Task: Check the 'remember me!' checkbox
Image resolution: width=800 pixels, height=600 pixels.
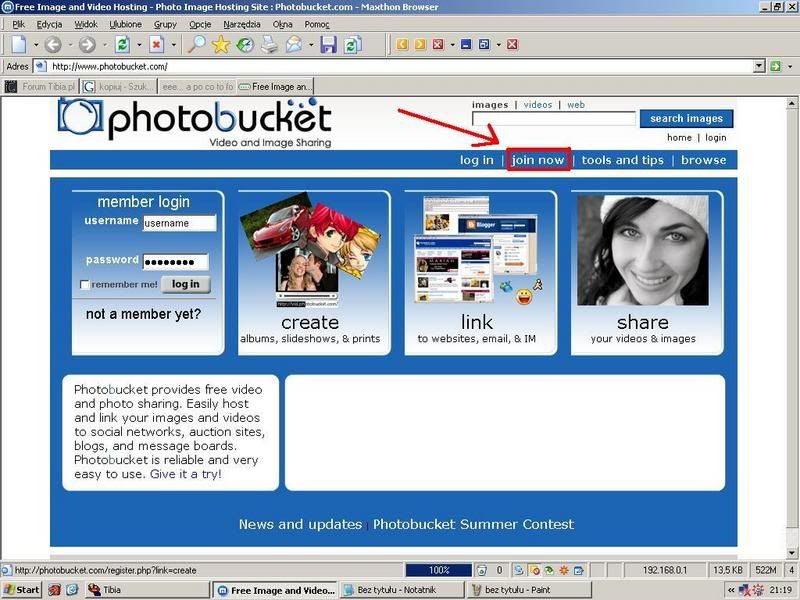Action: pyautogui.click(x=85, y=285)
